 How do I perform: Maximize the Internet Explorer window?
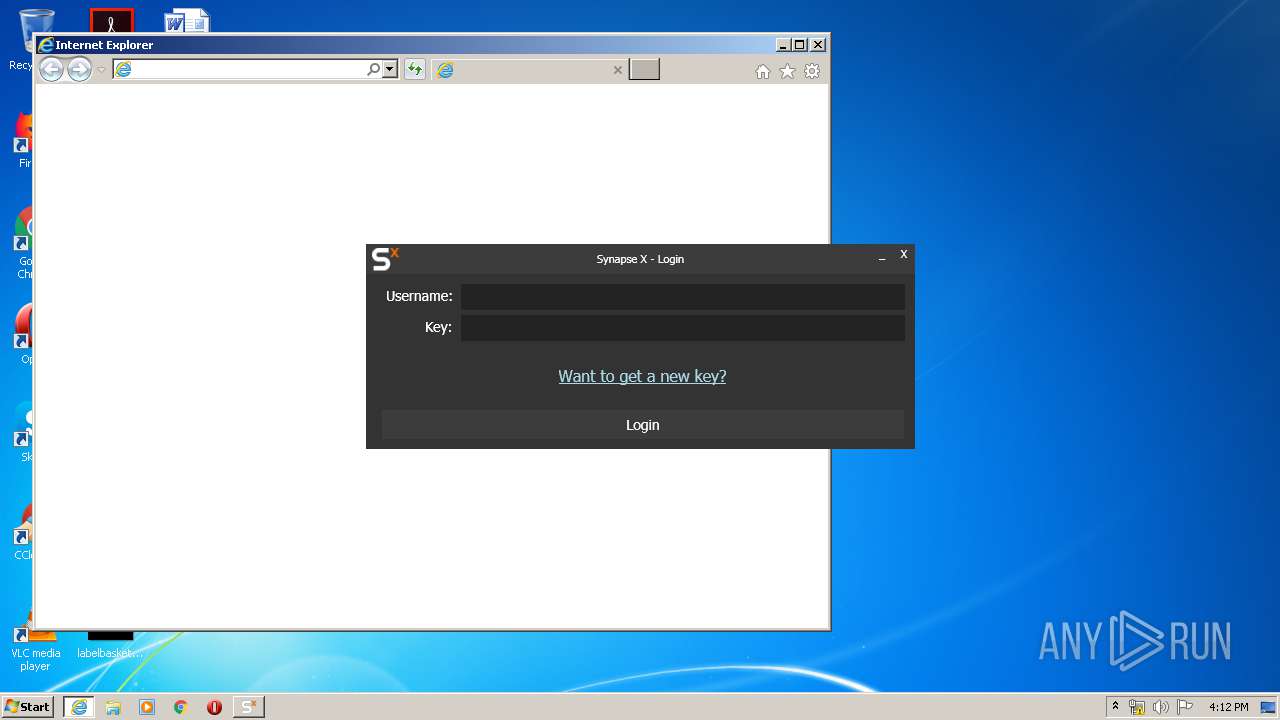pyautogui.click(x=799, y=45)
